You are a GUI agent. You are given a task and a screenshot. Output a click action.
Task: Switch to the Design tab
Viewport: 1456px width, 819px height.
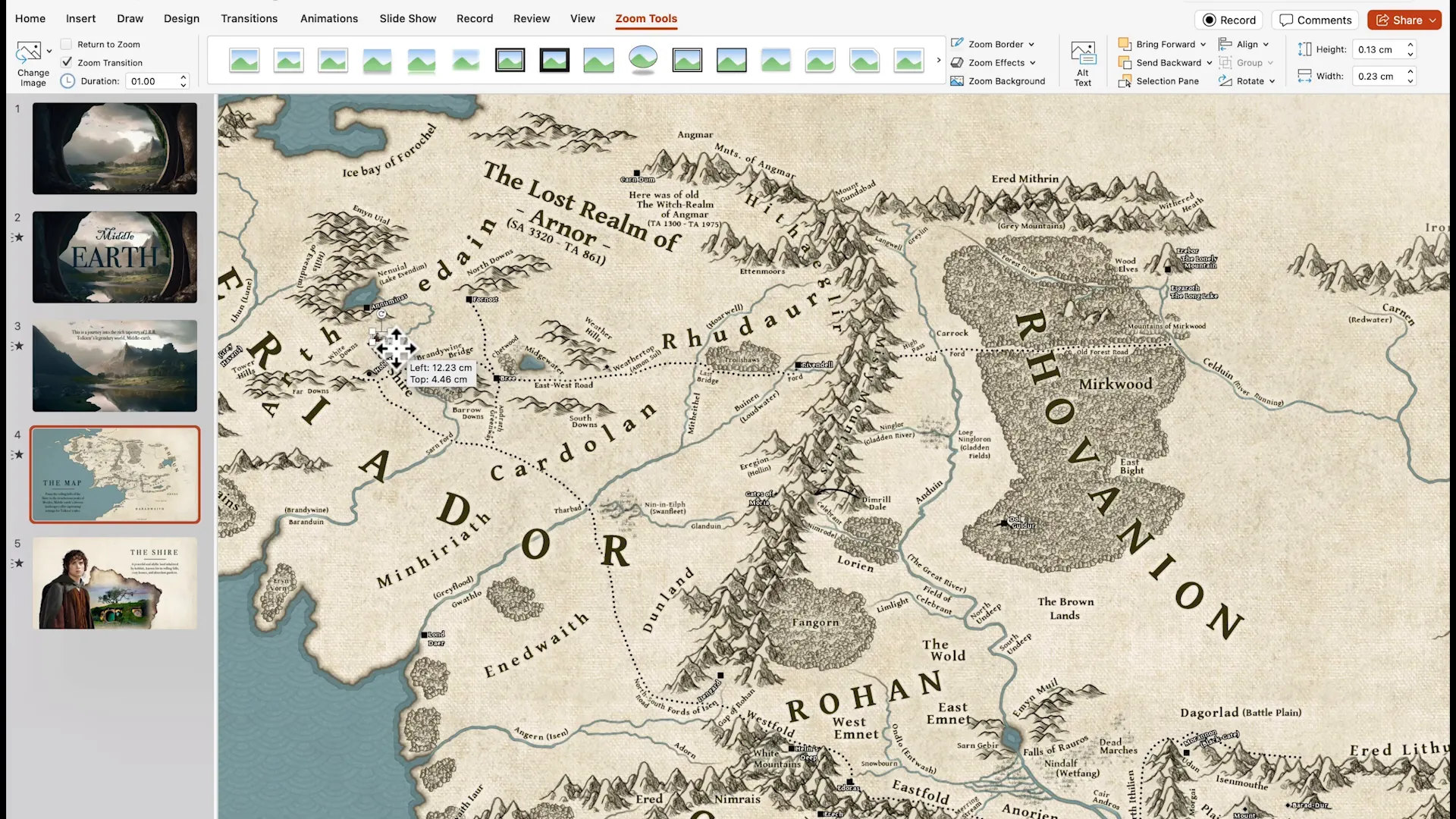tap(181, 18)
